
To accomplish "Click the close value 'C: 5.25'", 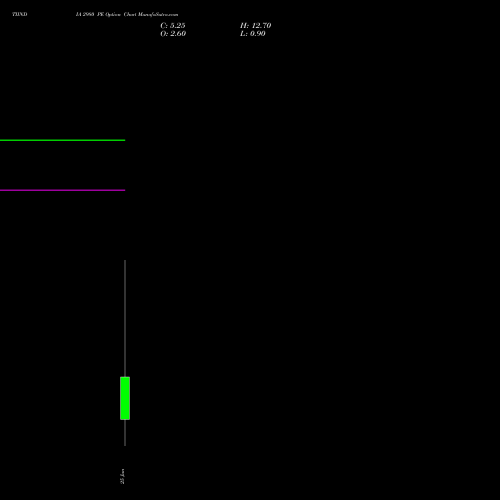I will [x=173, y=26].
